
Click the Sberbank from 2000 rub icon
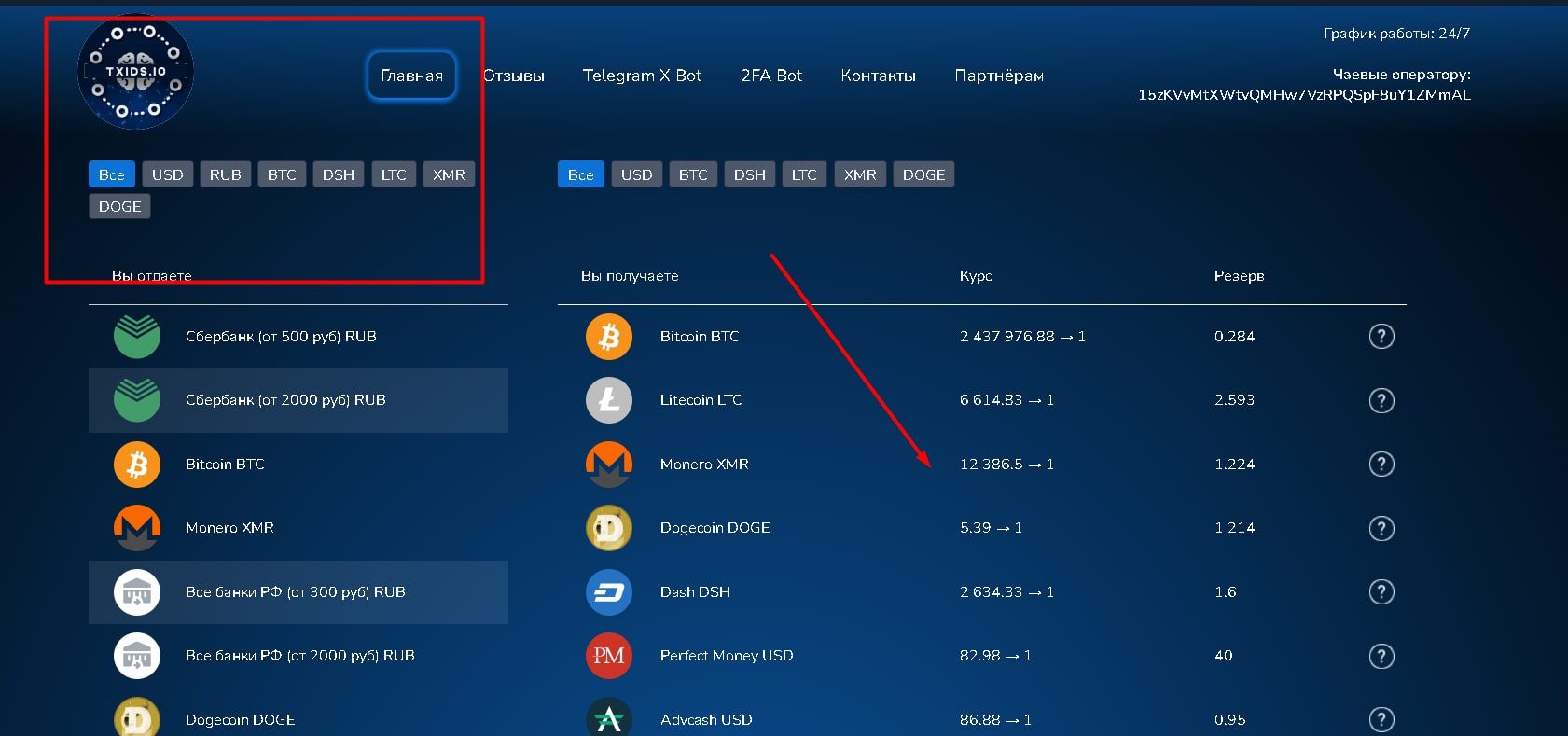[x=137, y=400]
